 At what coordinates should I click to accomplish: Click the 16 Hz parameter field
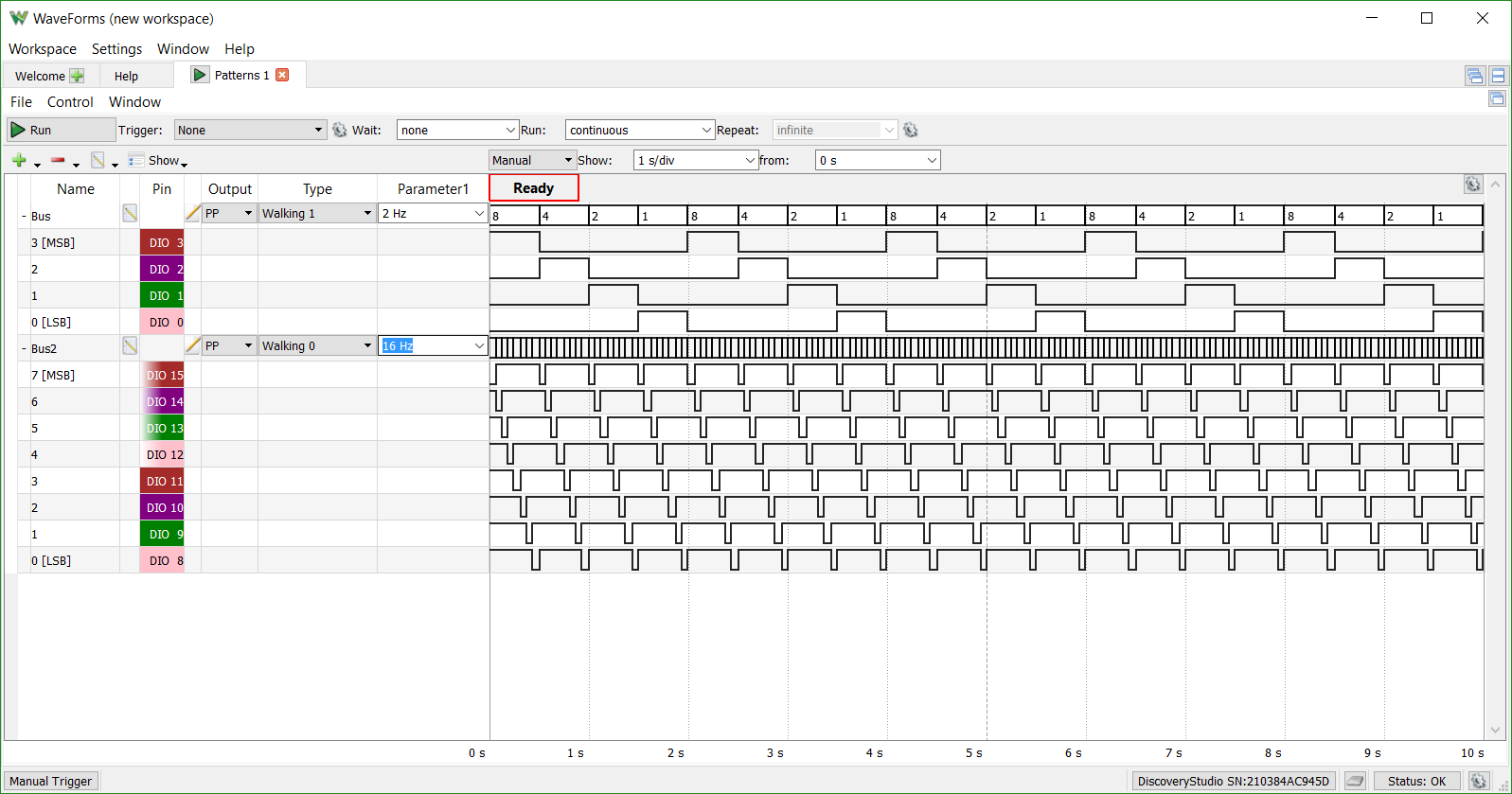(x=433, y=345)
